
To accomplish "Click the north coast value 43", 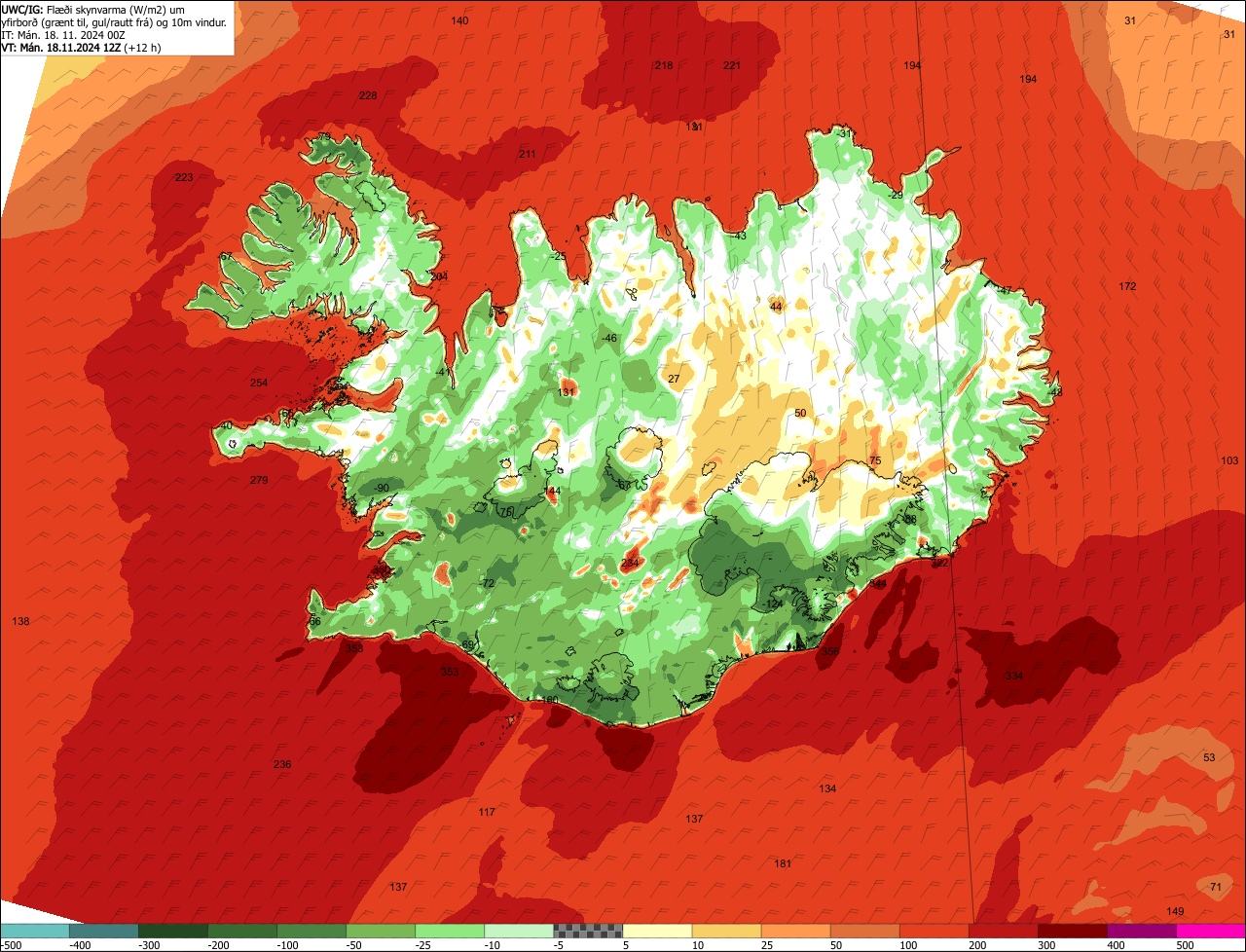I will (740, 236).
